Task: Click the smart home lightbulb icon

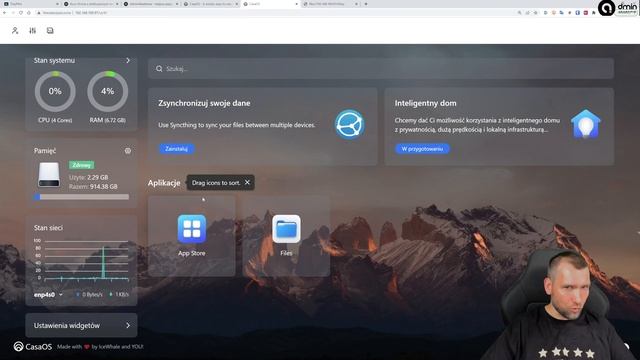Action: point(586,124)
